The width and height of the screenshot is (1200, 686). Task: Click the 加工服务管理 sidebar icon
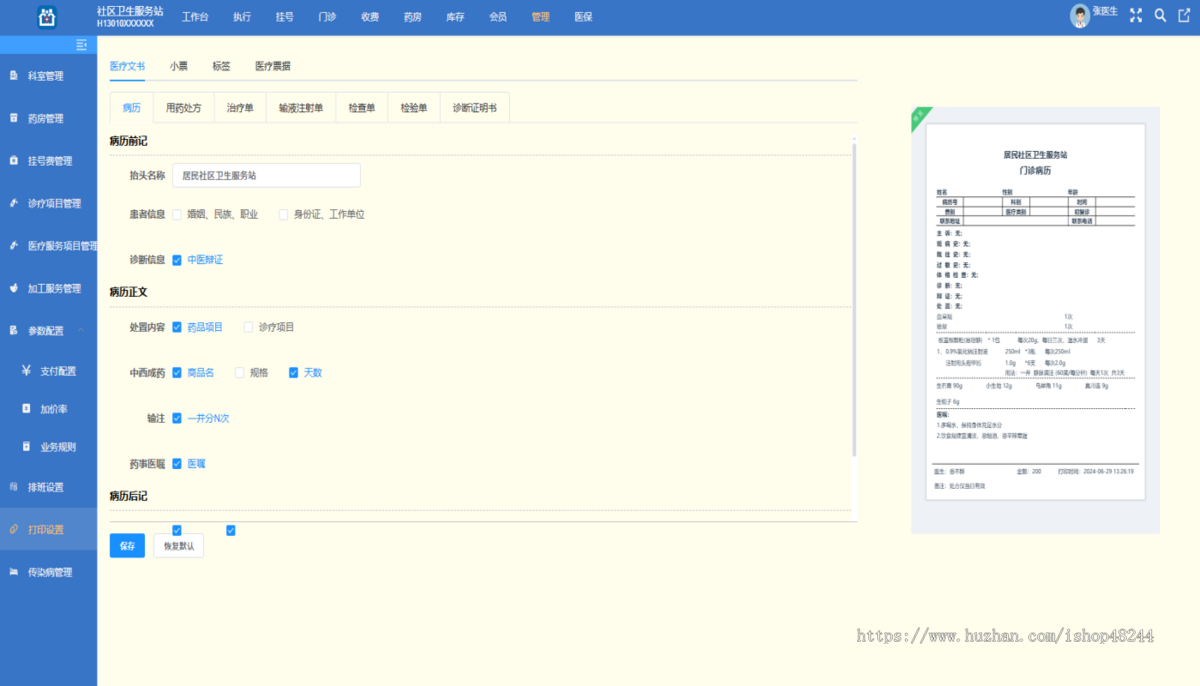[13, 288]
